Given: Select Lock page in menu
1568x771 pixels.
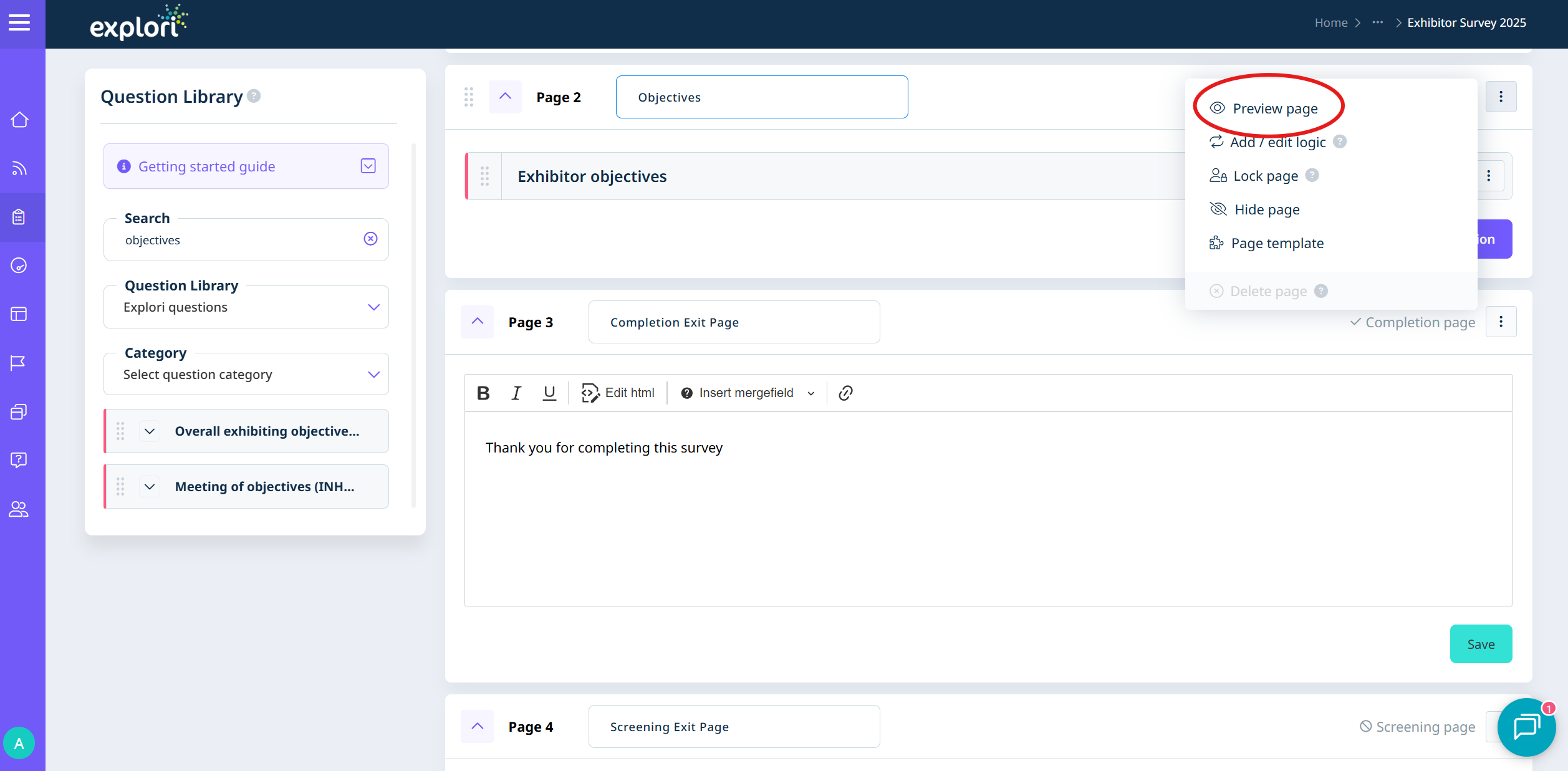Looking at the screenshot, I should point(1265,176).
